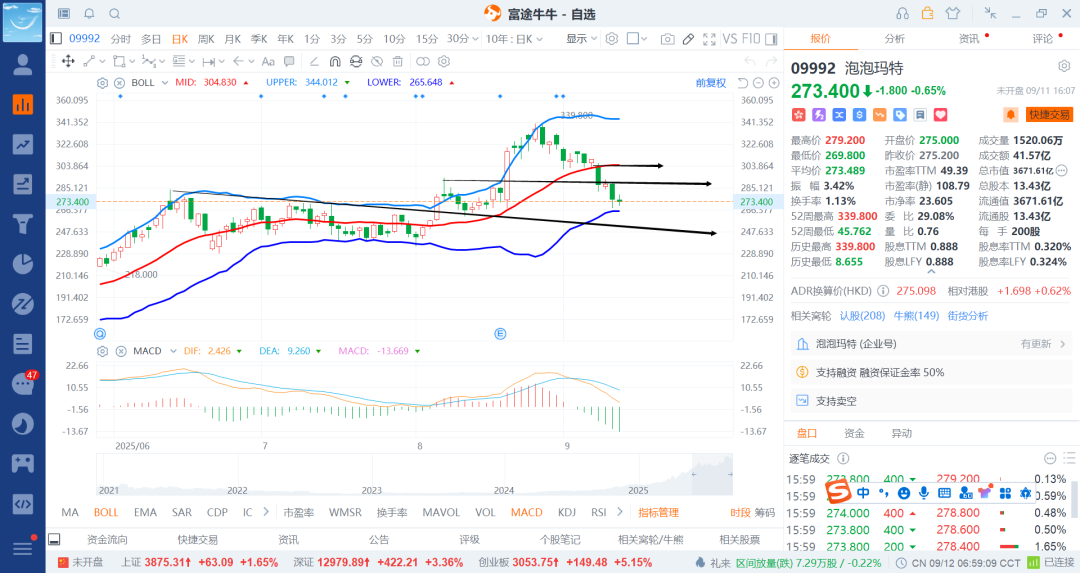Toggle the lock-drawing sync icon in drawing toolbar
This screenshot has height=573, width=1080.
pyautogui.click(x=355, y=61)
